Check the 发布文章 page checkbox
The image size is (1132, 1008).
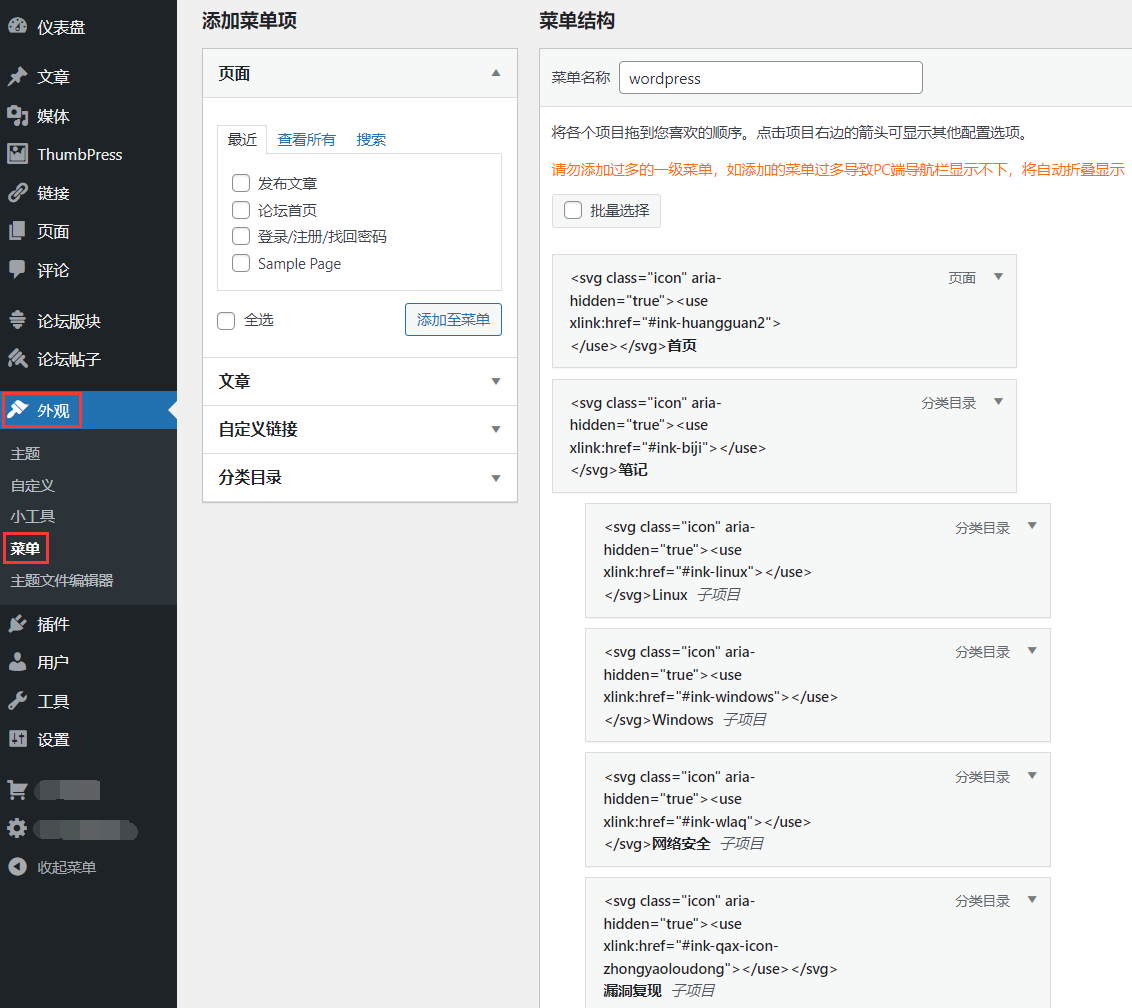click(x=241, y=183)
